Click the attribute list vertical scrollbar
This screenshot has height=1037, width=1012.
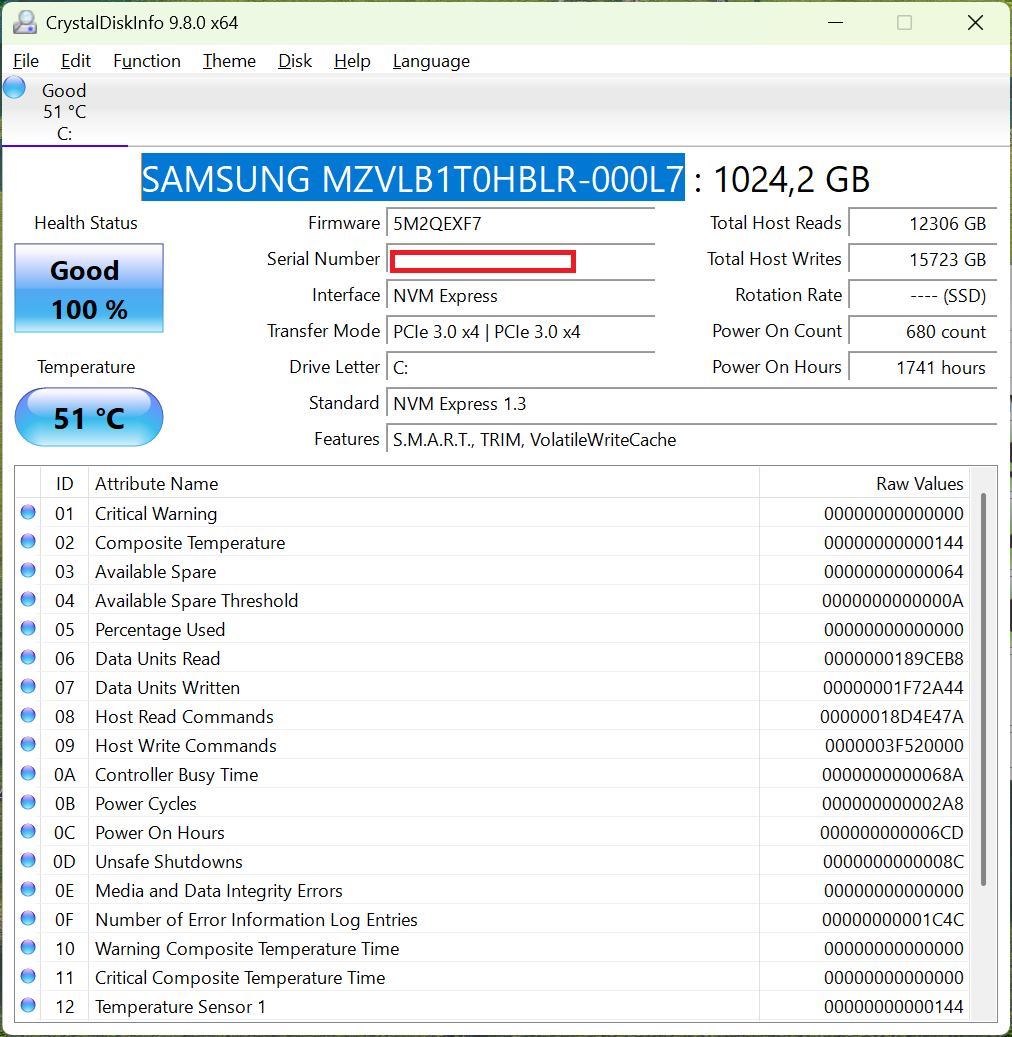[984, 689]
